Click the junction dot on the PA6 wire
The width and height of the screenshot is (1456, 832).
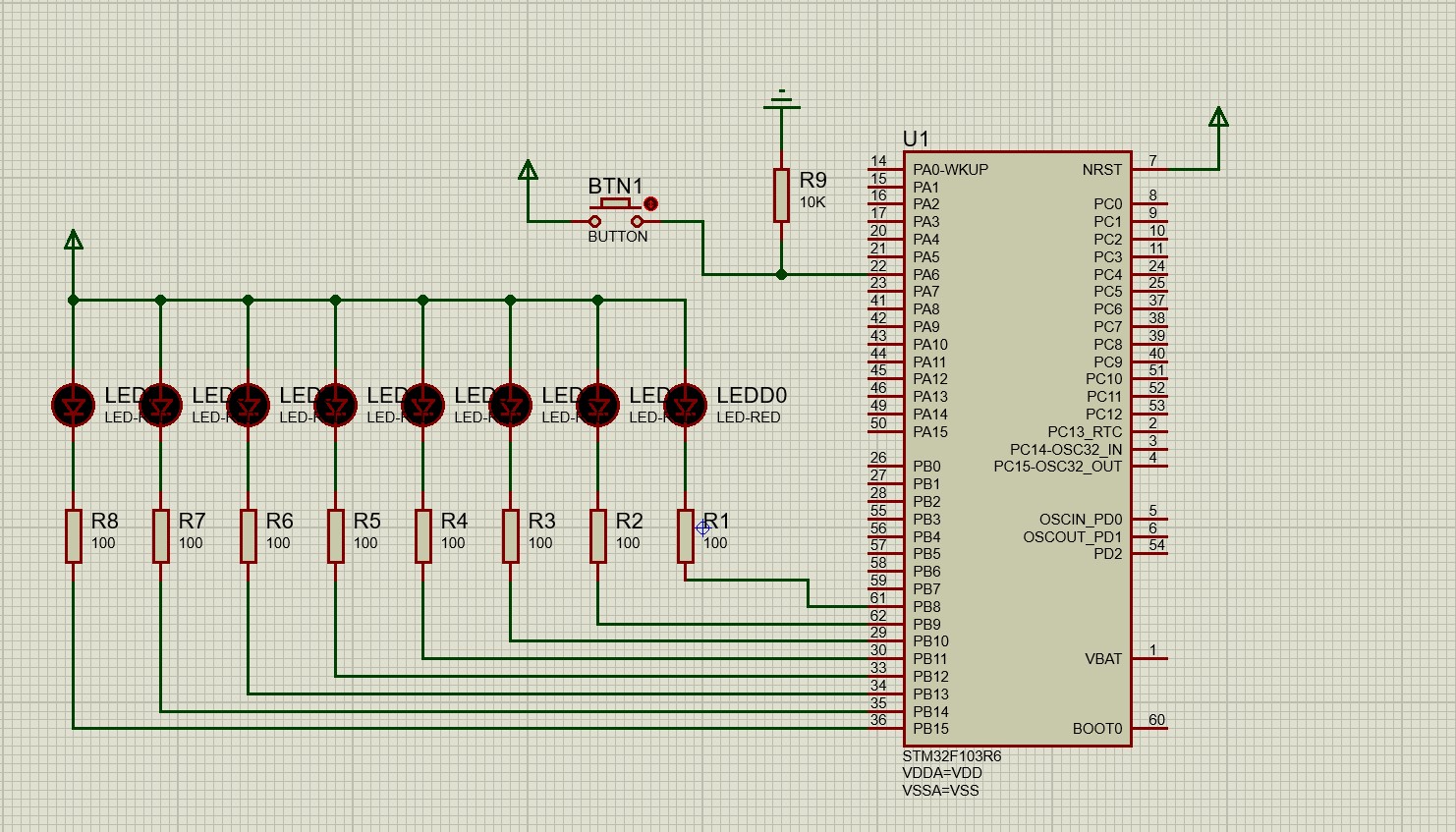781,274
